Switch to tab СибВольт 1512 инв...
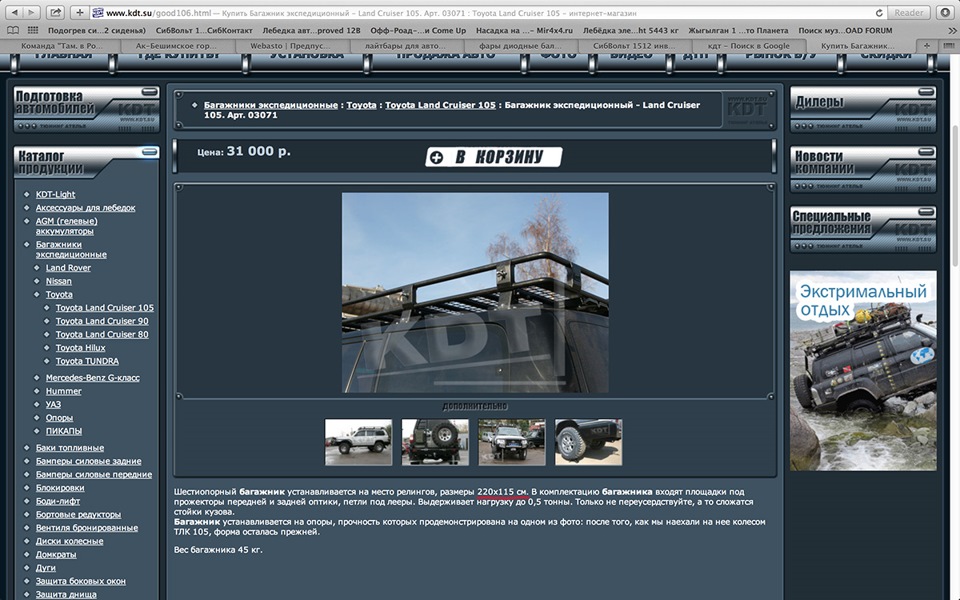960x600 pixels. pos(634,45)
